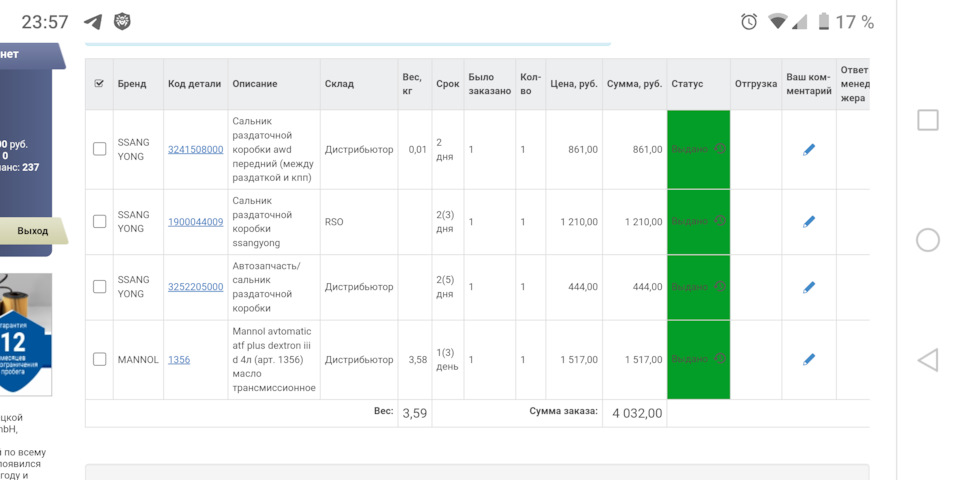Tap the battery status icon
Viewport: 960px width, 480px height.
click(x=824, y=22)
